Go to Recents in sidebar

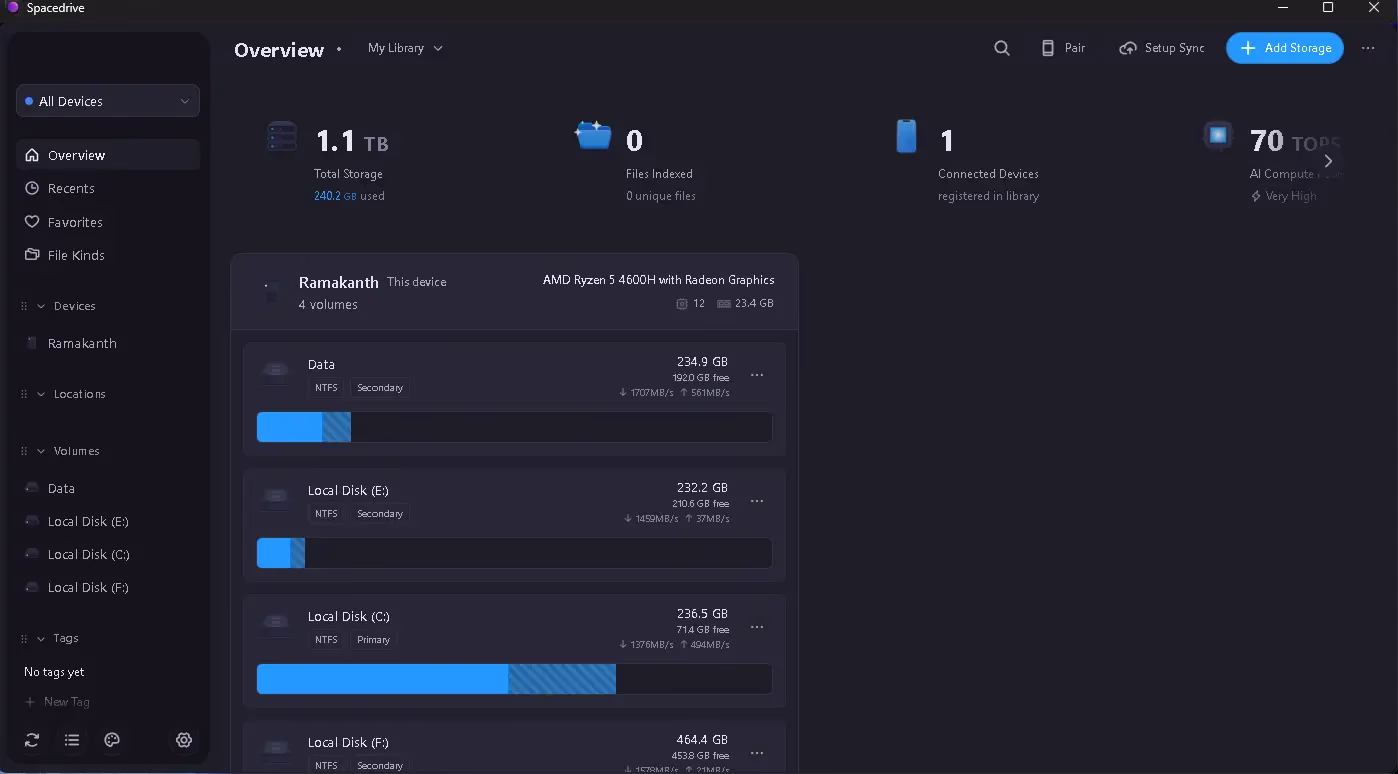pos(71,188)
